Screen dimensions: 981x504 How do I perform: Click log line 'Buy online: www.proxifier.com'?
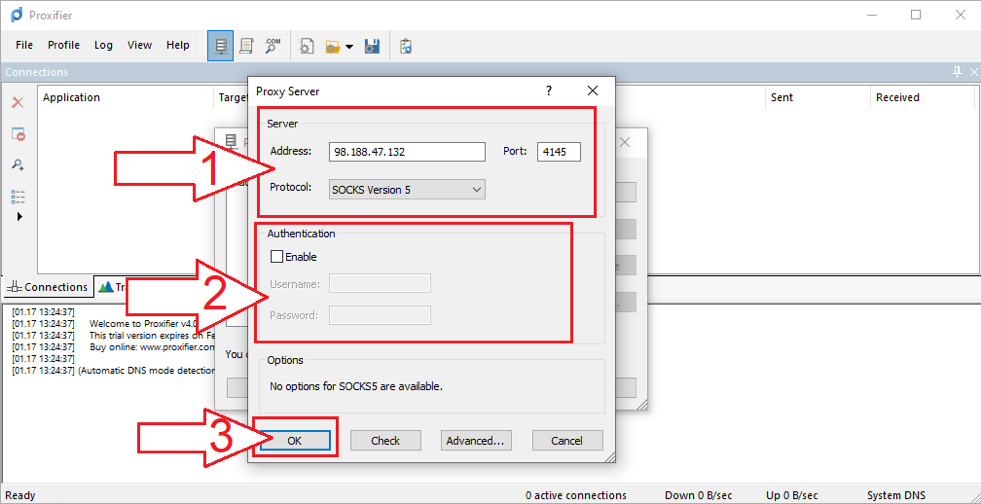pos(152,347)
